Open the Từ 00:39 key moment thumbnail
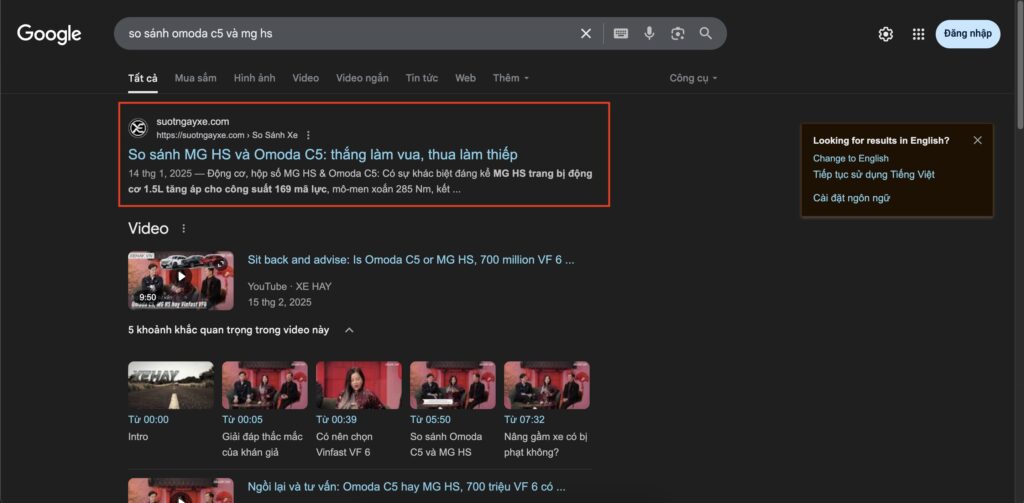This screenshot has height=503, width=1024. [x=359, y=385]
